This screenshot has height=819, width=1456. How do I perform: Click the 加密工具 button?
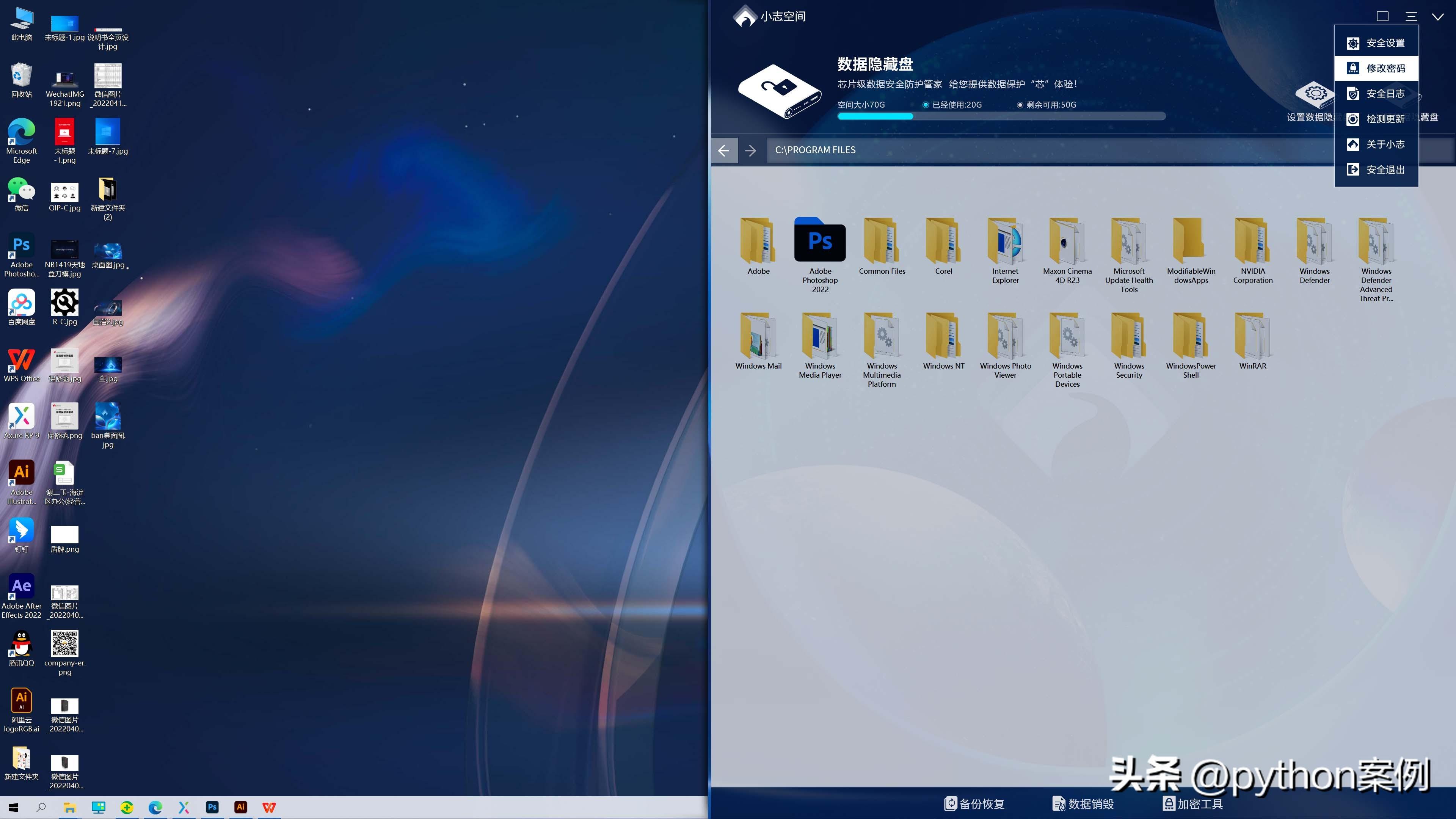pos(1192,803)
